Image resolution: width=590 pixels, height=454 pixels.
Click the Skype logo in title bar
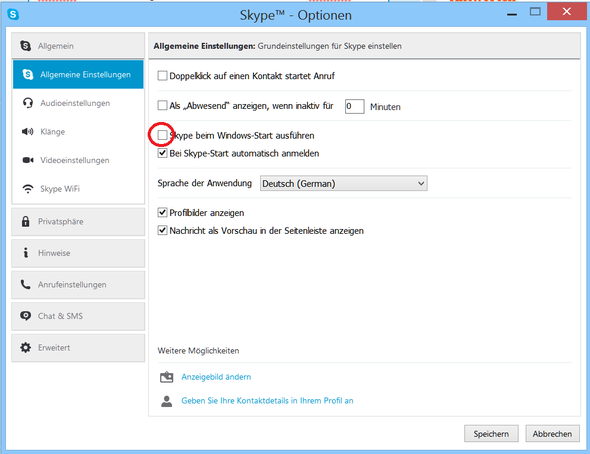(x=13, y=15)
